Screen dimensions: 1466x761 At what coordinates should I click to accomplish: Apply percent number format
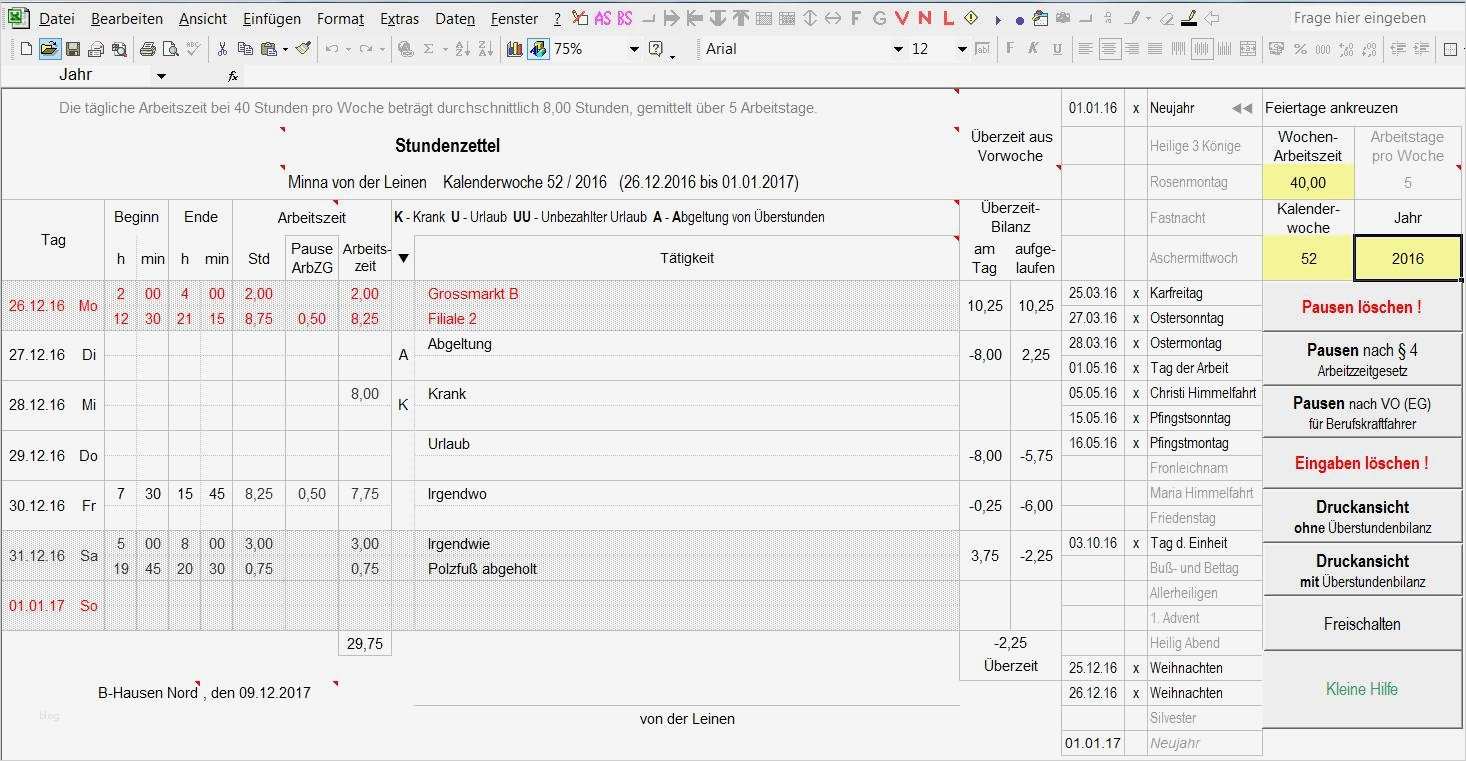1302,48
